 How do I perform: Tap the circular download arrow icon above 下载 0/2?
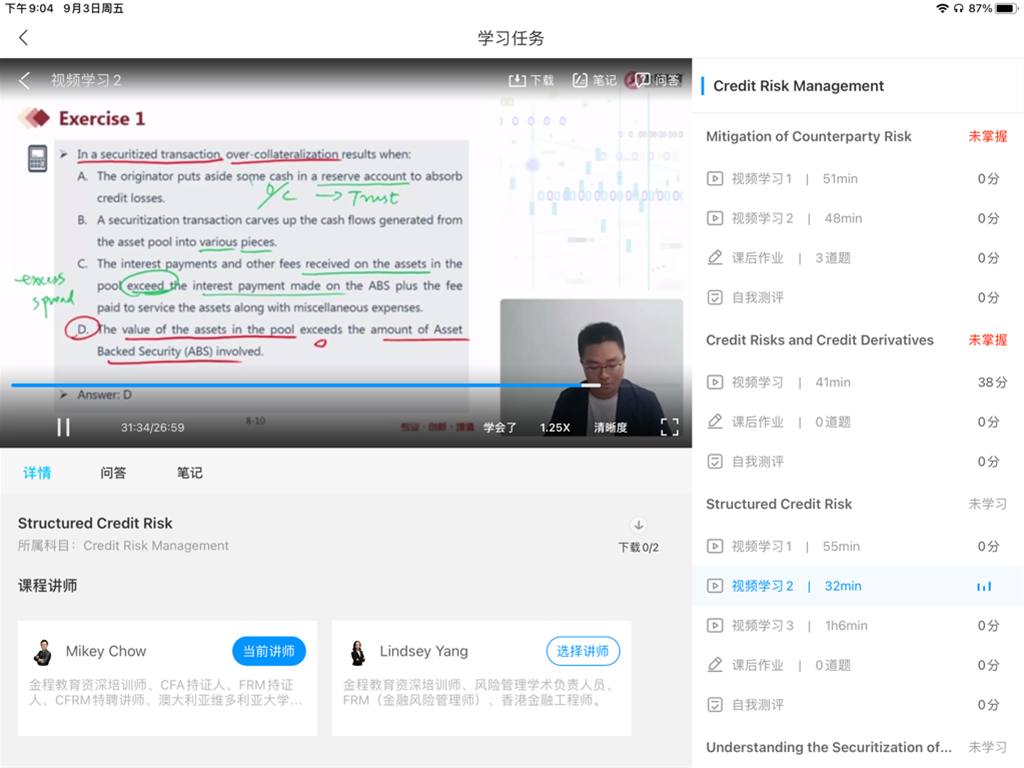(638, 525)
